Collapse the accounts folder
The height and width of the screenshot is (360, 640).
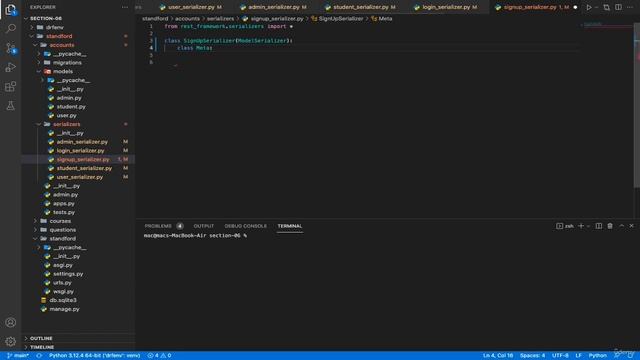(78, 45)
